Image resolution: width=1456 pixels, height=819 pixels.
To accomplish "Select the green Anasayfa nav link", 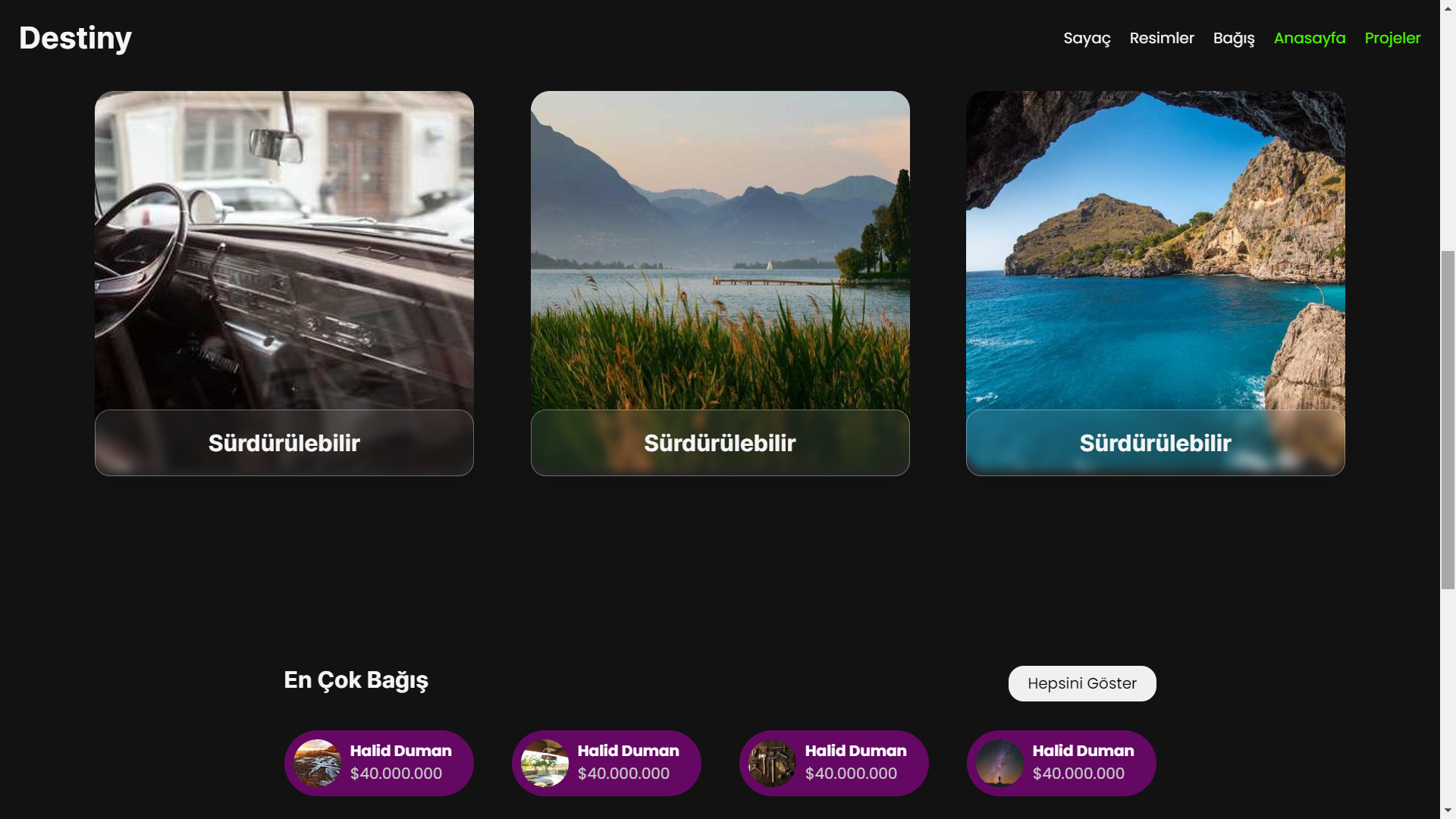I will click(1309, 38).
